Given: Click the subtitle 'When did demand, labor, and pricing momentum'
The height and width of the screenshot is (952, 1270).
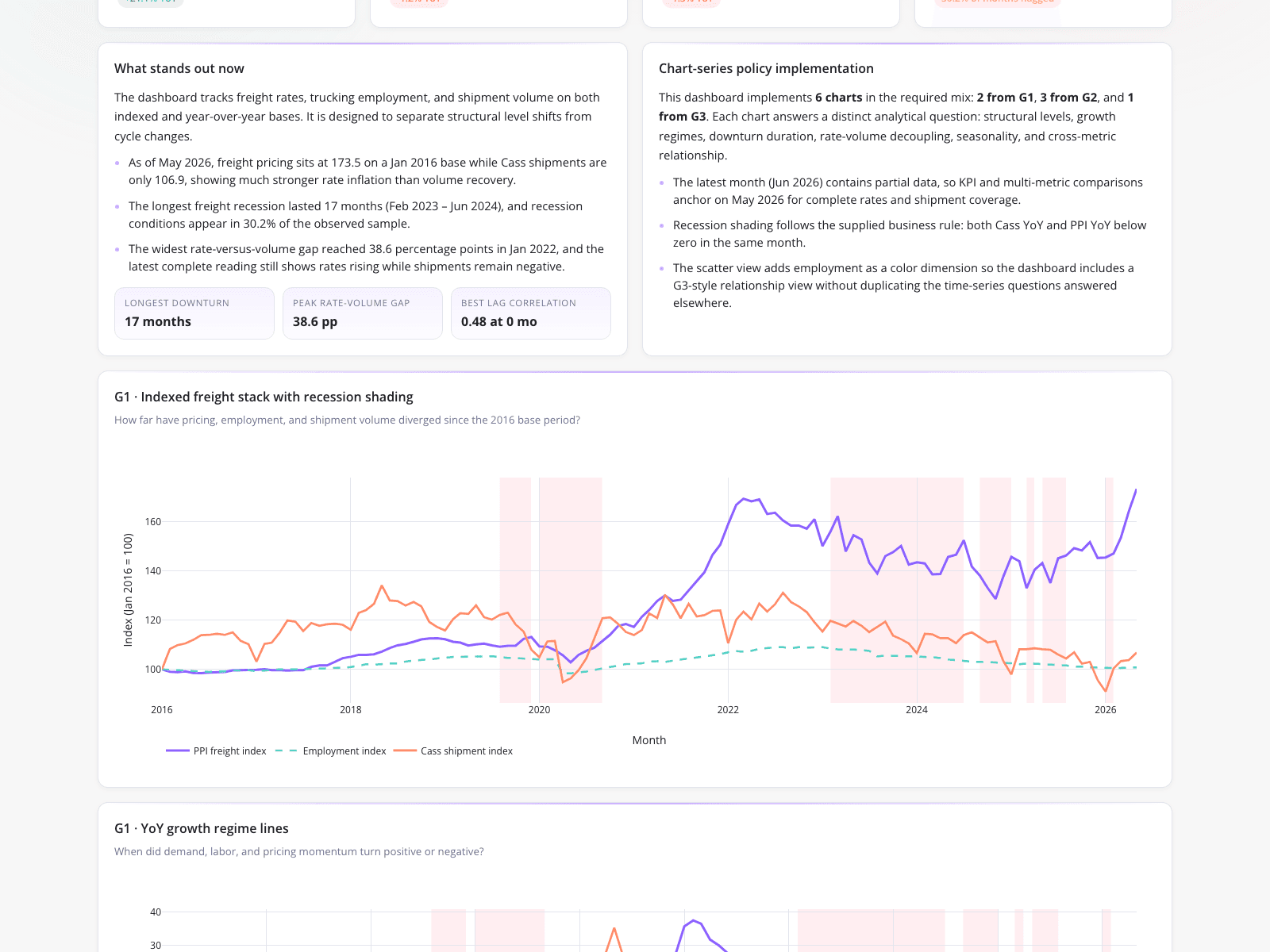Looking at the screenshot, I should 299,851.
